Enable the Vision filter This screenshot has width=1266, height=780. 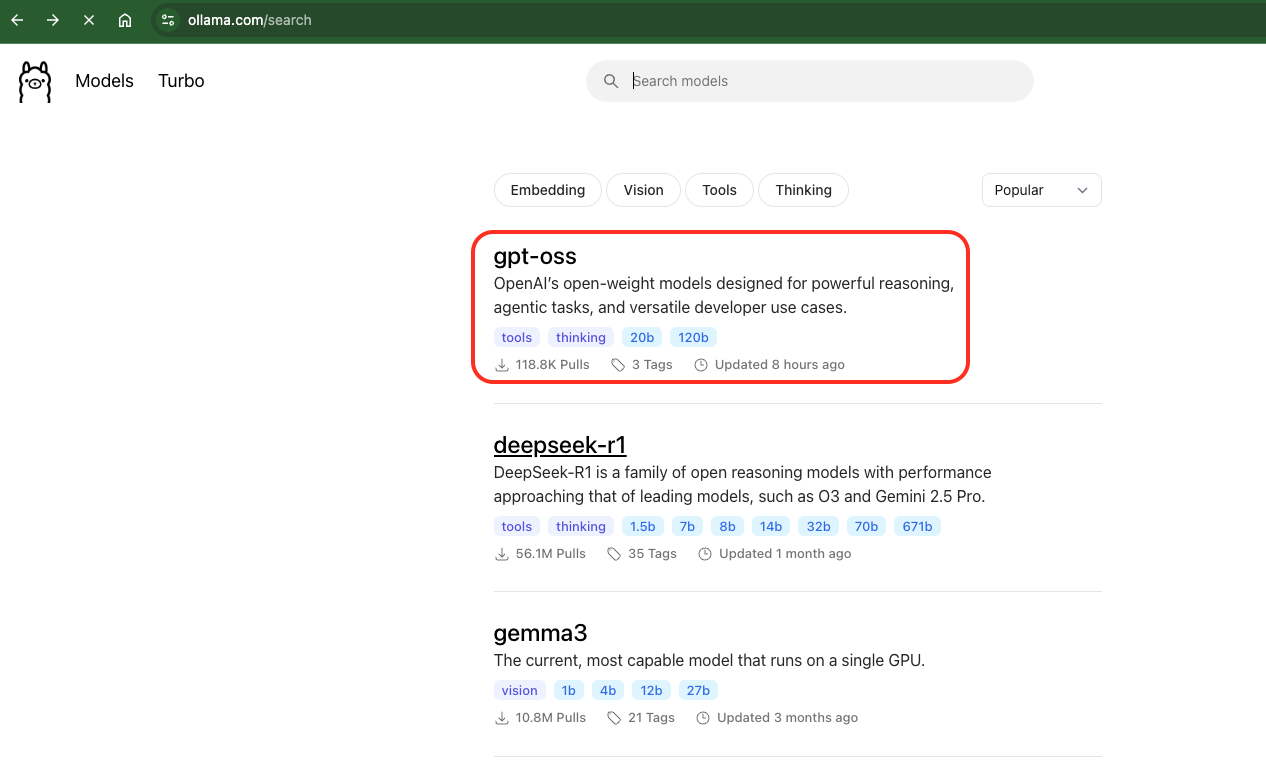tap(643, 190)
